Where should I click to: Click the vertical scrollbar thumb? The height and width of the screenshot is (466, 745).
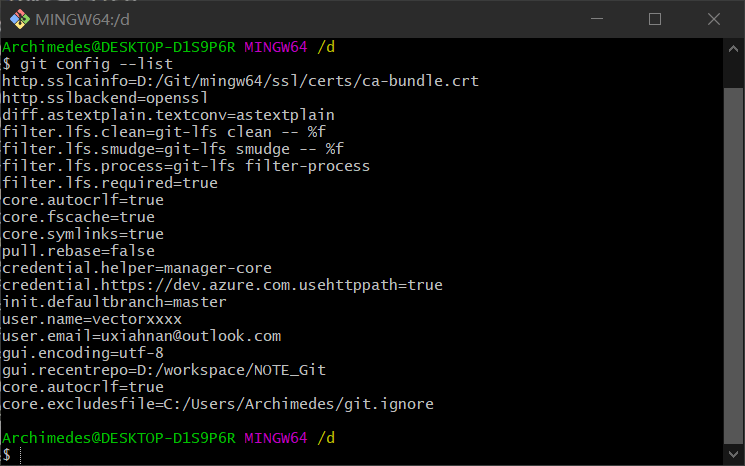tap(733, 266)
